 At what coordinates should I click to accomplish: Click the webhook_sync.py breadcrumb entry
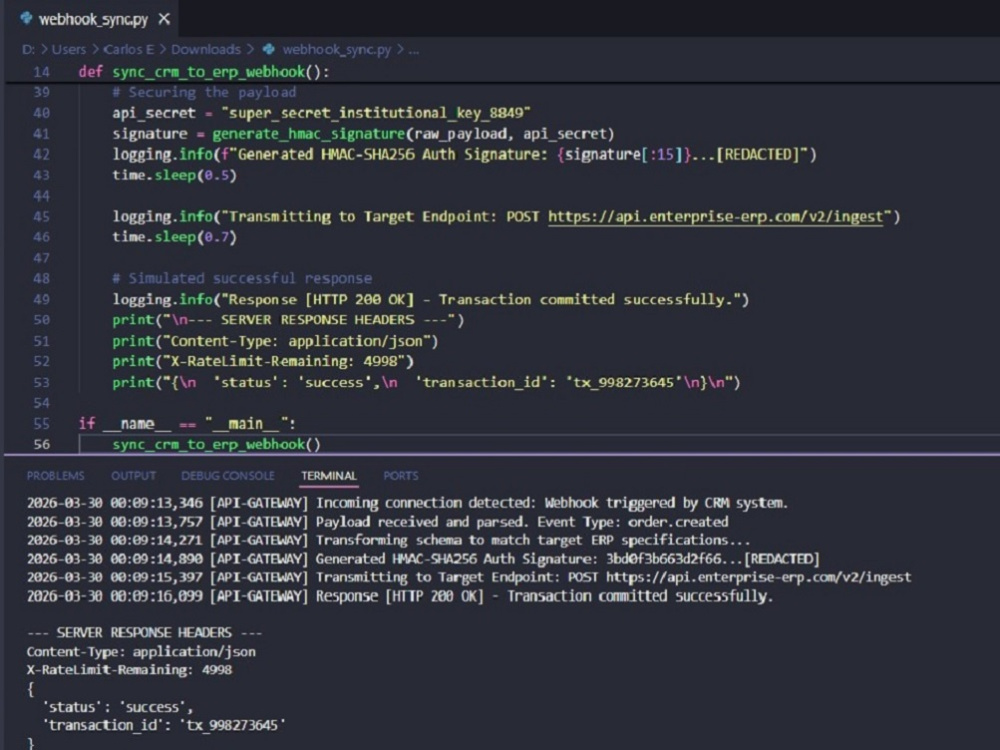click(x=336, y=50)
